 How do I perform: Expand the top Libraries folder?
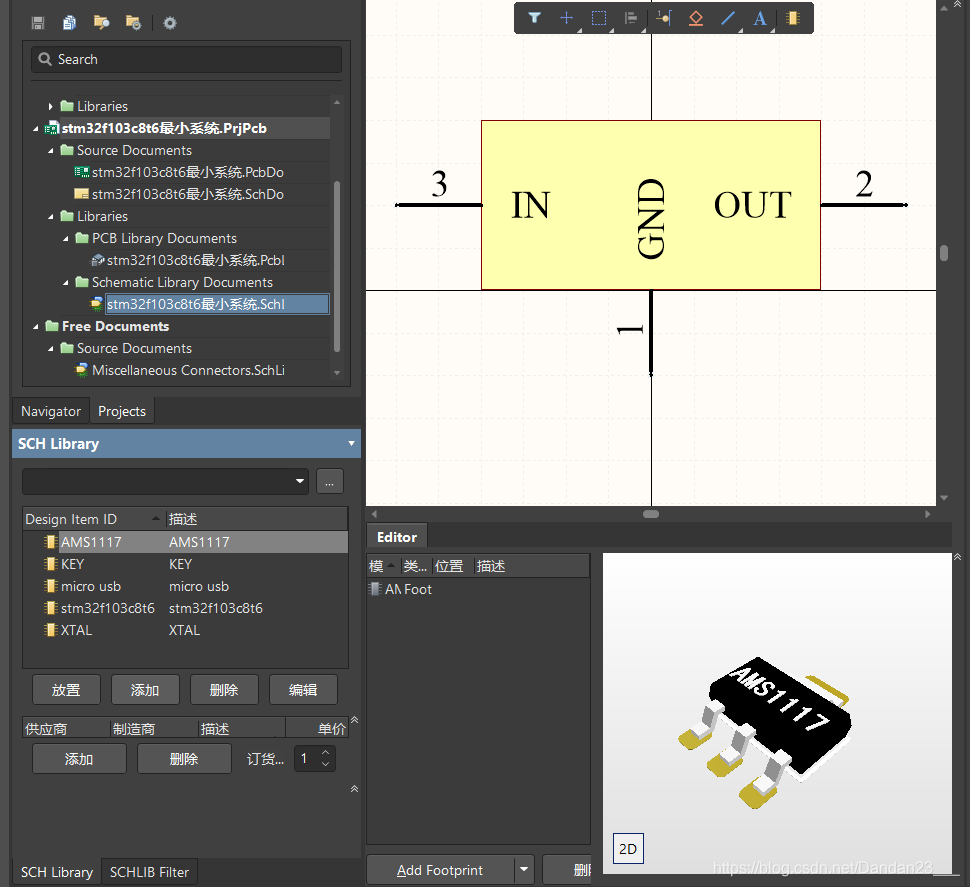pos(51,106)
